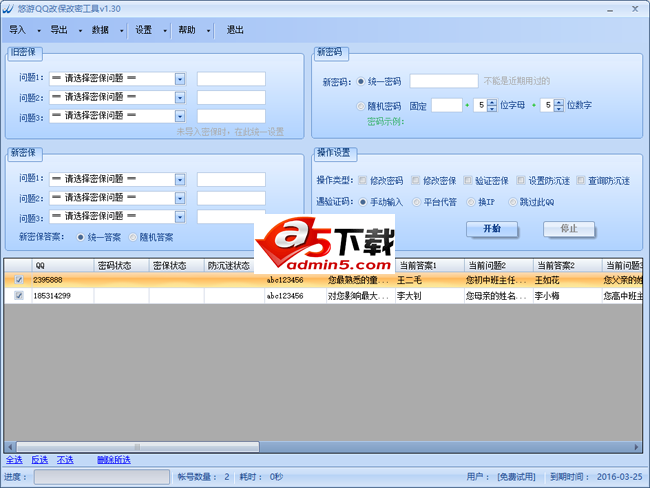Expand 新密保 问题1 dropdown
This screenshot has width=650, height=488.
coord(180,180)
